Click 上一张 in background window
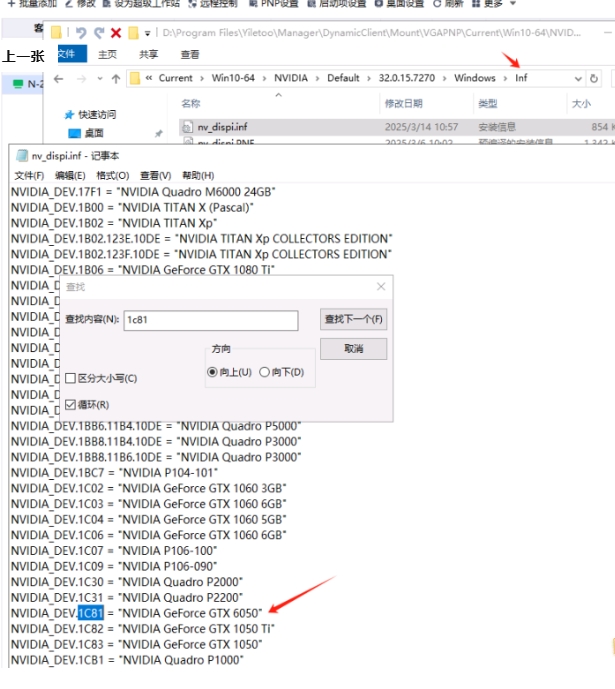The height and width of the screenshot is (689, 615). click(23, 56)
